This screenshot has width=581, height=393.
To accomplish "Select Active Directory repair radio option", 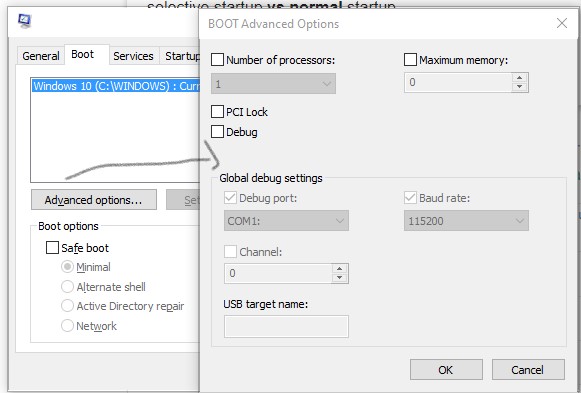I will 67,306.
